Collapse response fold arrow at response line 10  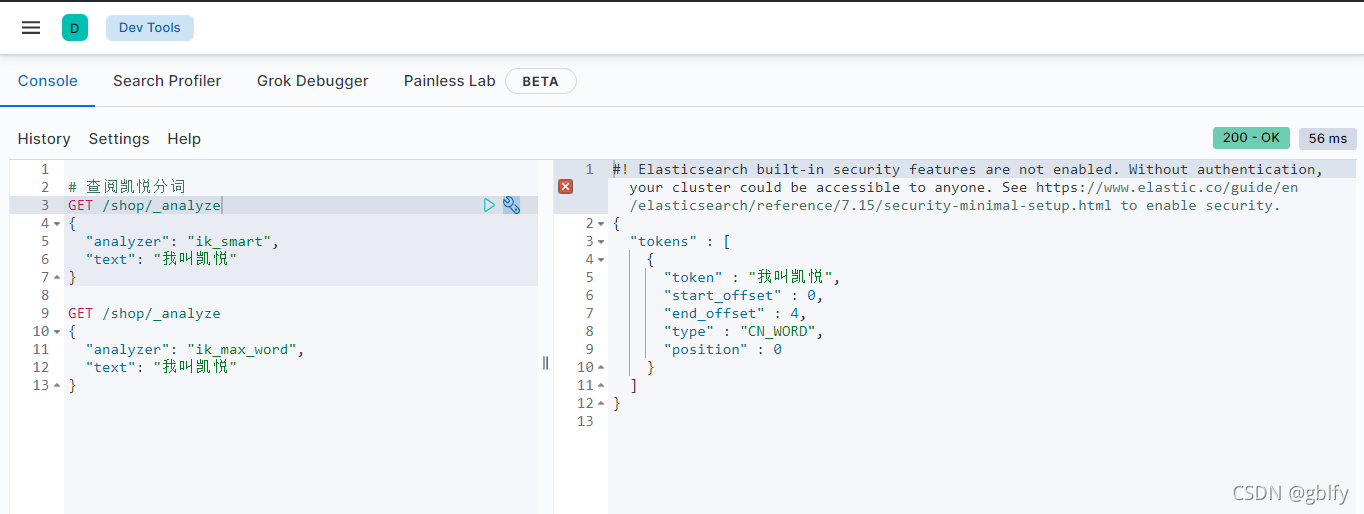[601, 367]
